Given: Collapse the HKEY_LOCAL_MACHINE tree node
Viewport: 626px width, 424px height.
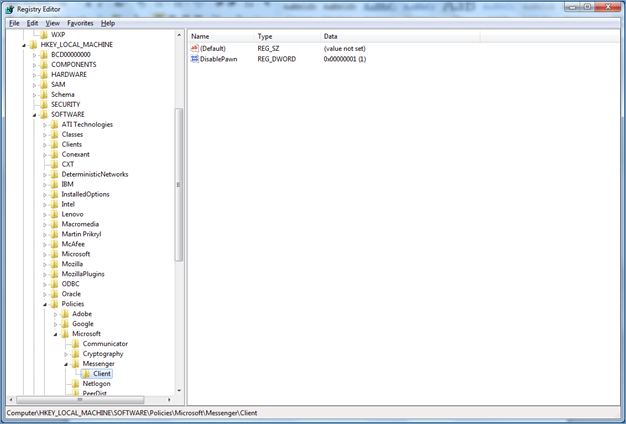Looking at the screenshot, I should coord(22,45).
